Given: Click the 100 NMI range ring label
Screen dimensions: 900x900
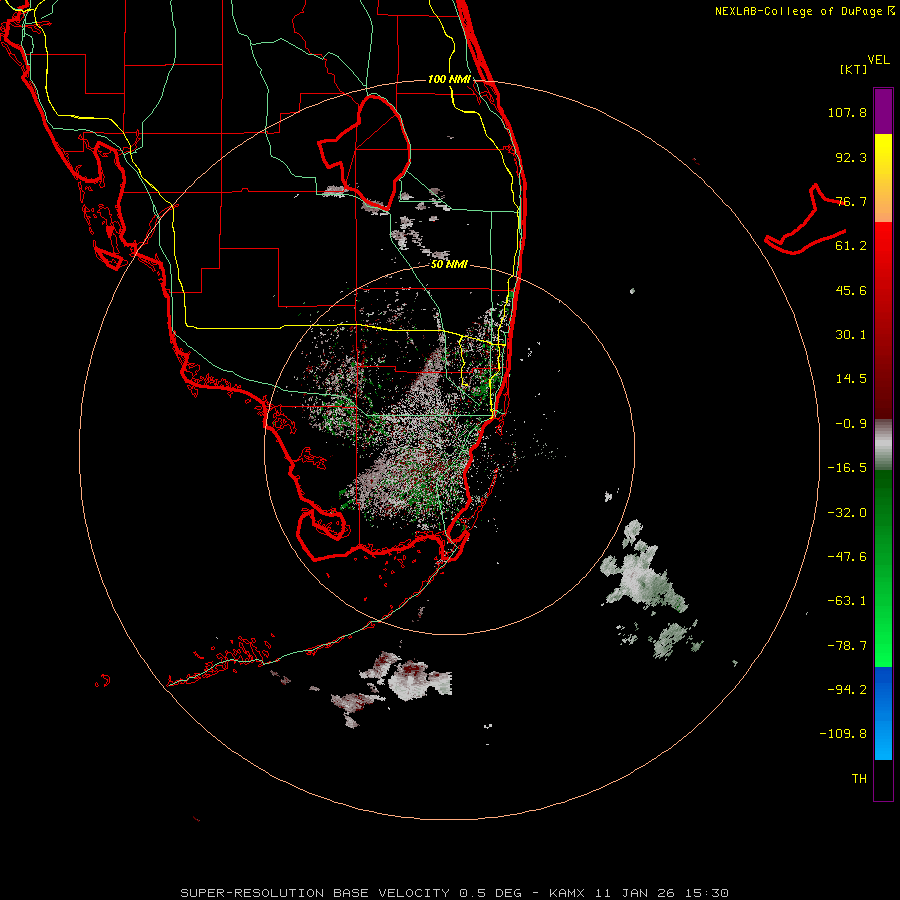Looking at the screenshot, I should (449, 79).
